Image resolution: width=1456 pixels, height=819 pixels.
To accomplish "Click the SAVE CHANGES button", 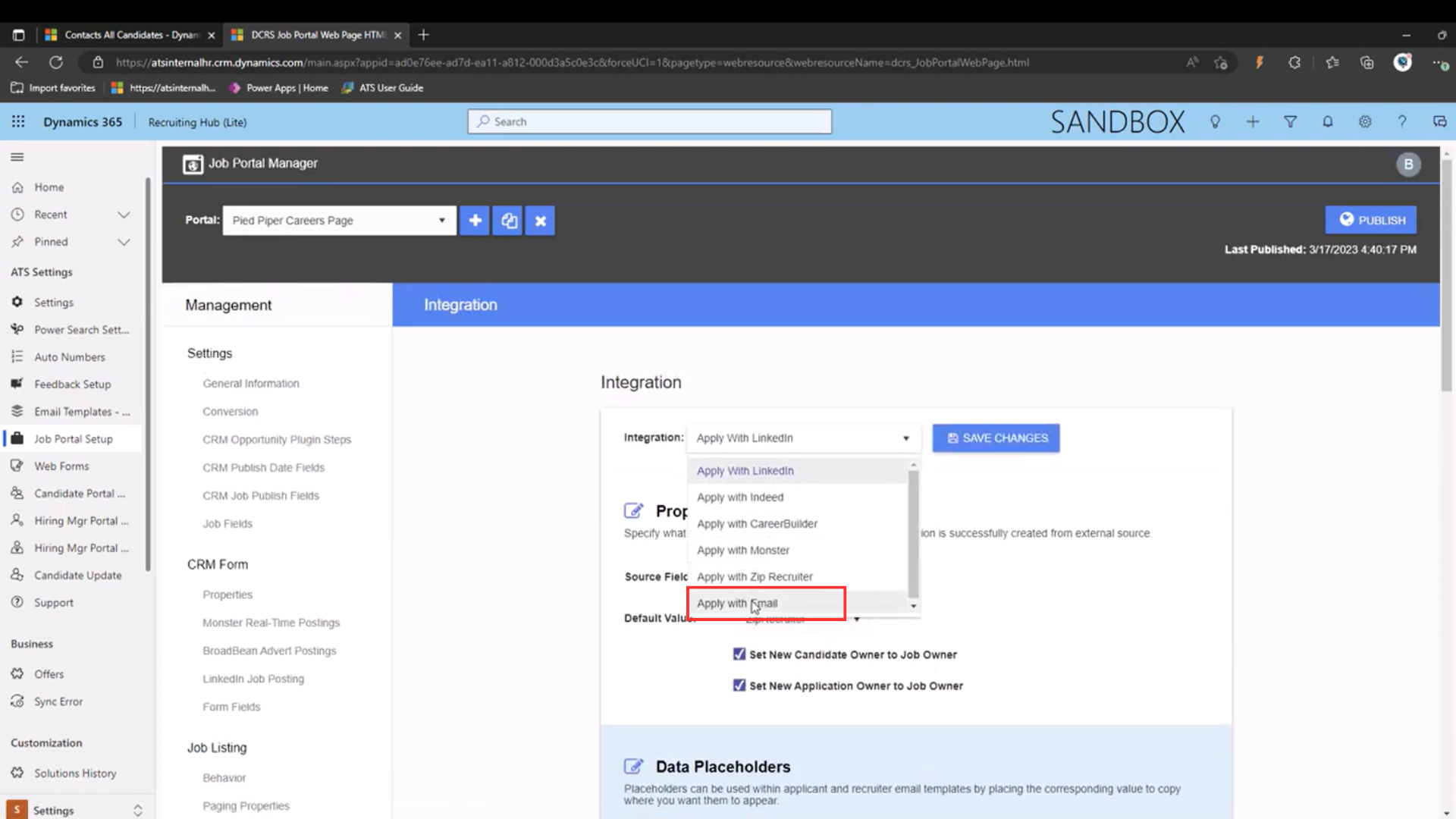I will click(x=996, y=438).
